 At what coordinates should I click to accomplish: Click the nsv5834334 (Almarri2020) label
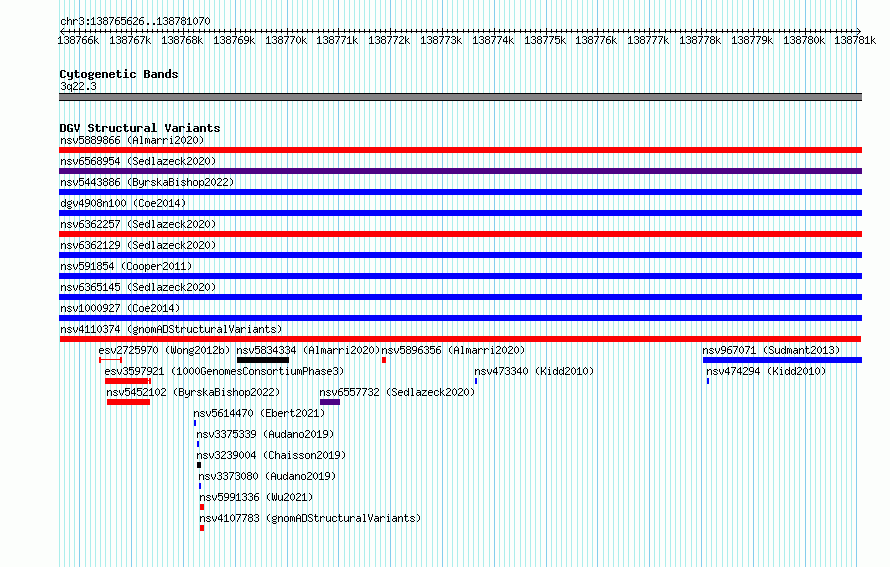[308, 350]
